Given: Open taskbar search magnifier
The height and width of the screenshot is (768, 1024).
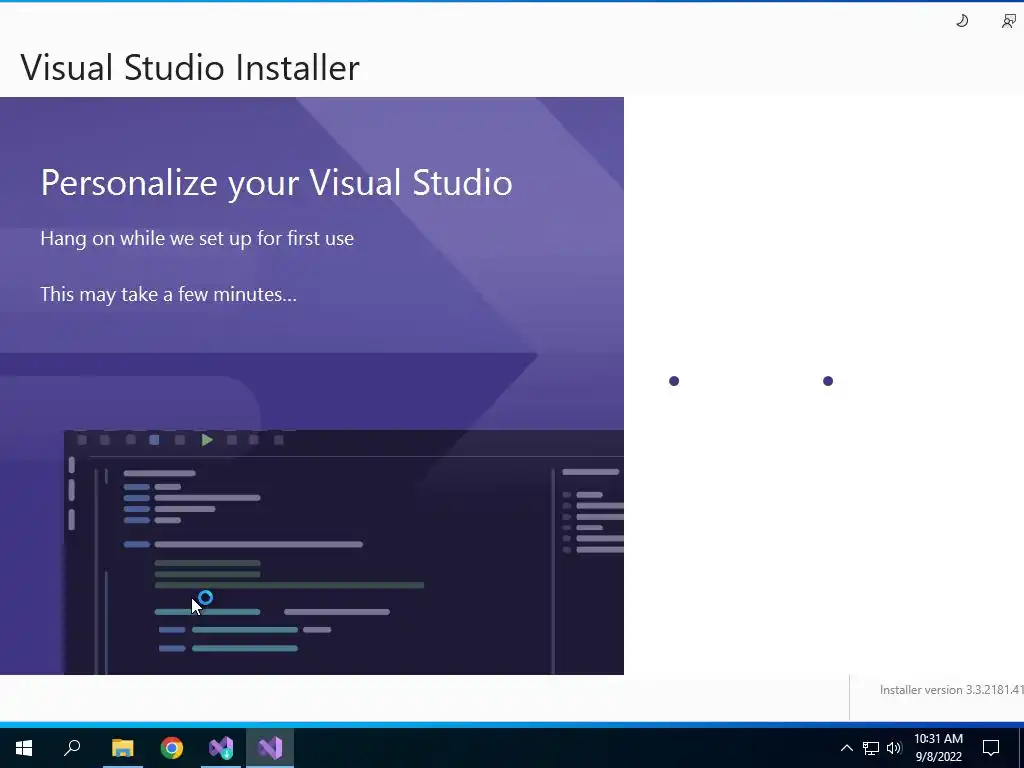Looking at the screenshot, I should [72, 748].
